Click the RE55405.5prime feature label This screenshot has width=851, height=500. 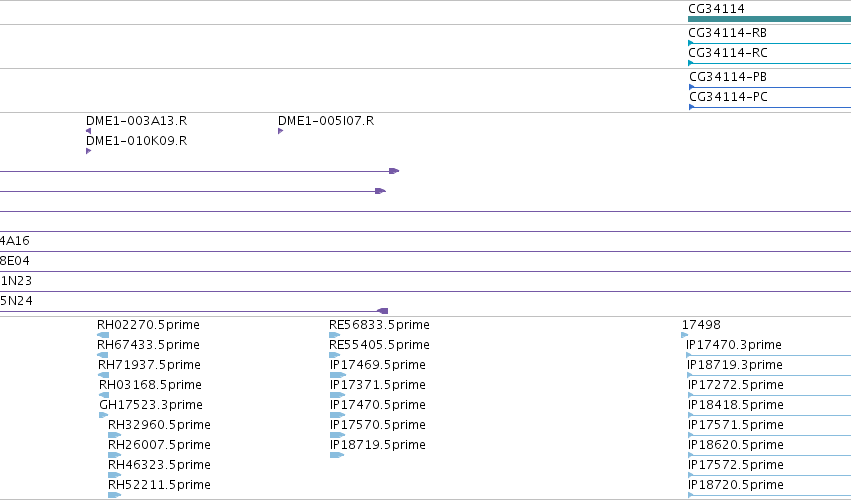click(379, 344)
